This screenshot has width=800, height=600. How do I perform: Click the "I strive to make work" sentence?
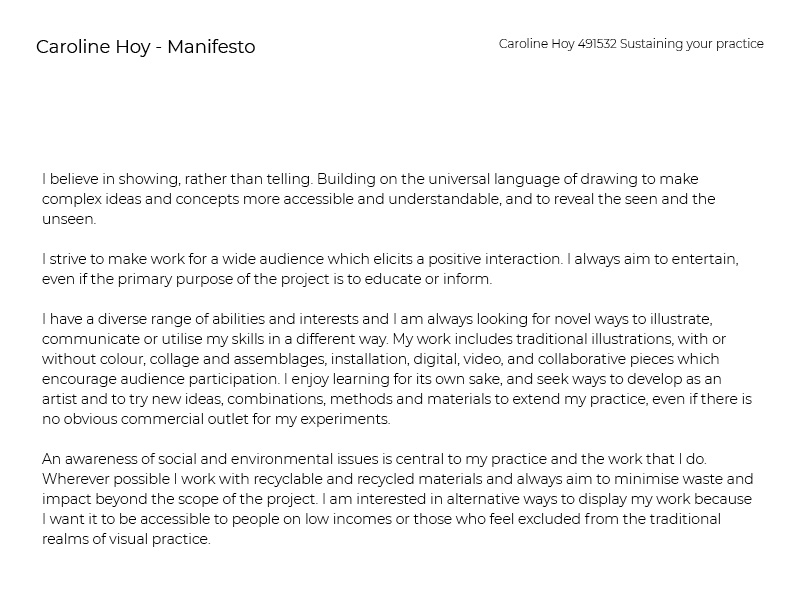[120, 259]
